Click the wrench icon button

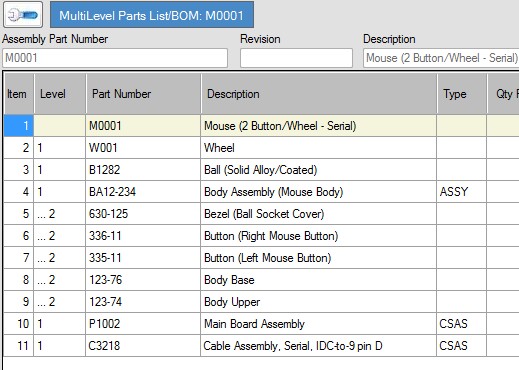(23, 15)
